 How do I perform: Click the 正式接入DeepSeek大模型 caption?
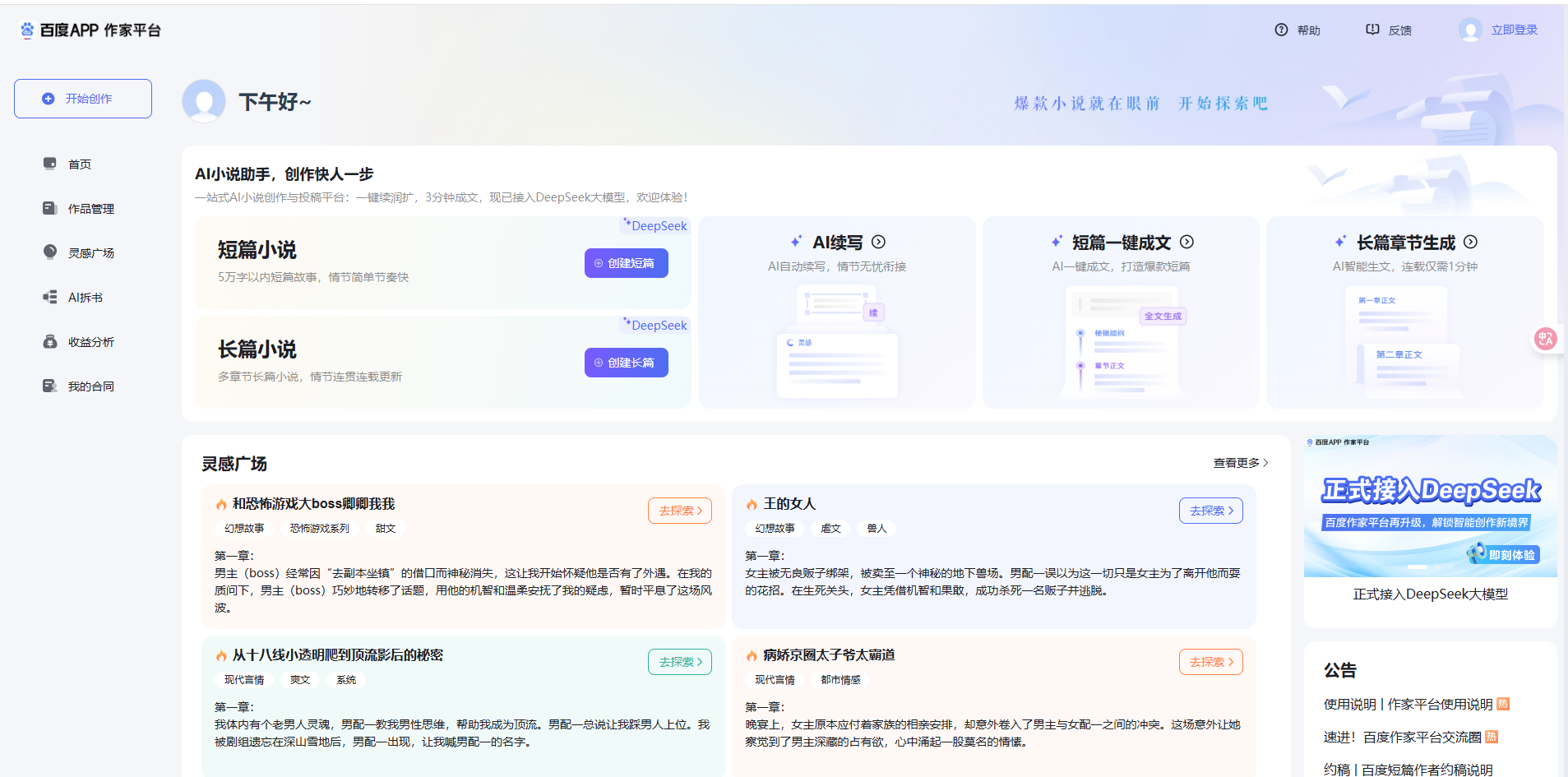point(1431,594)
